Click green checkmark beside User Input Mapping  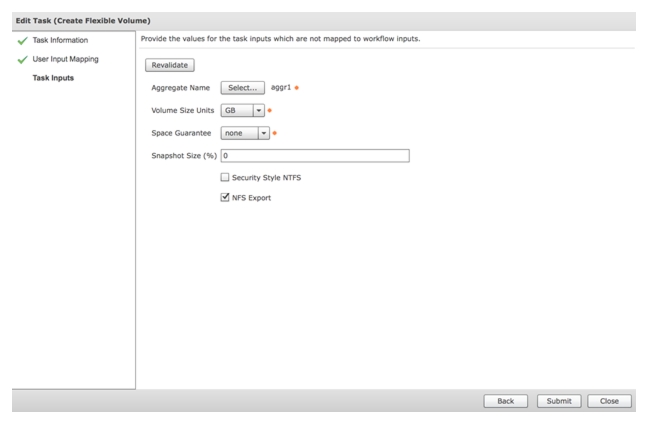coord(23,60)
